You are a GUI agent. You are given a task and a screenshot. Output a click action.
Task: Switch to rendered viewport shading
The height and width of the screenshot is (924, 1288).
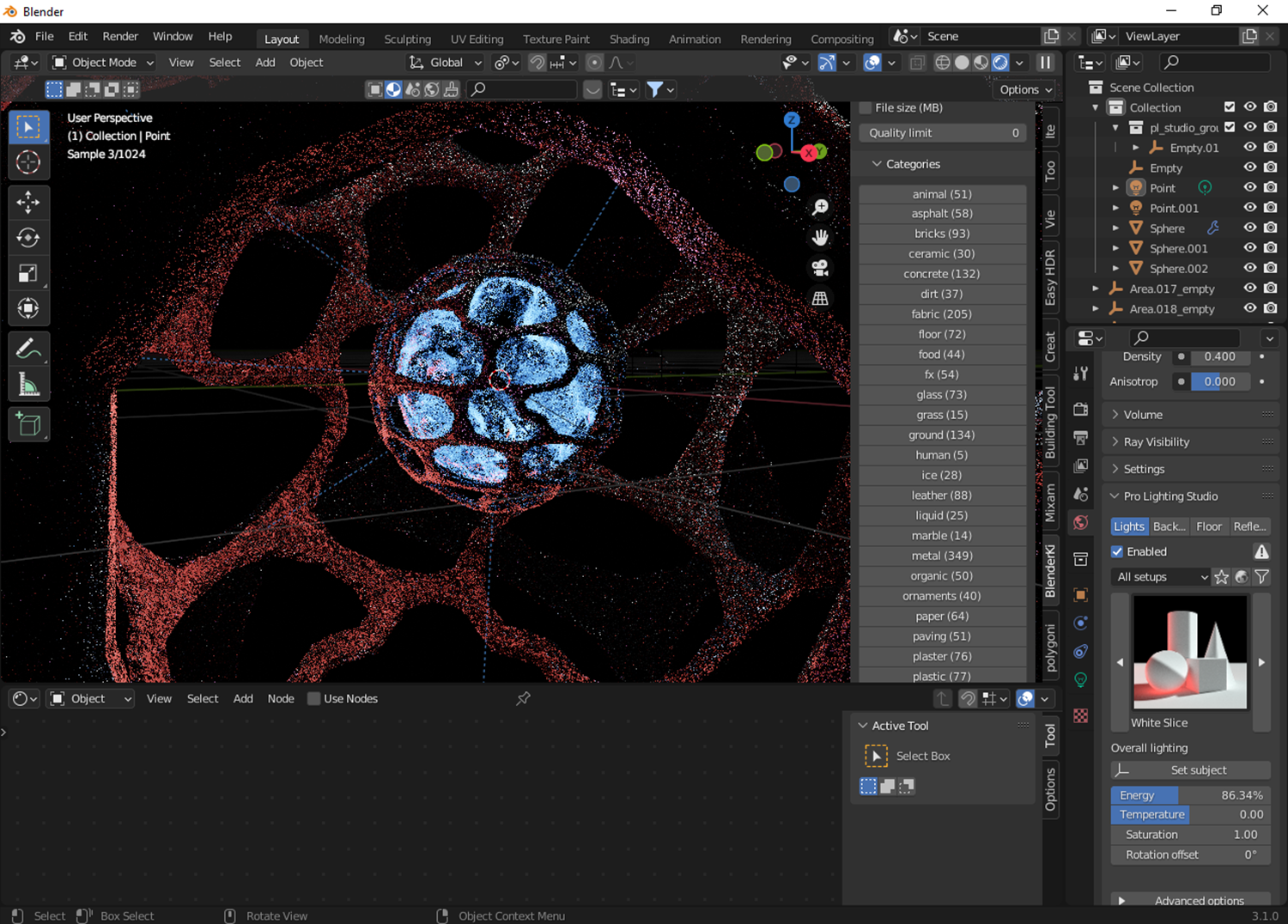[x=1000, y=63]
